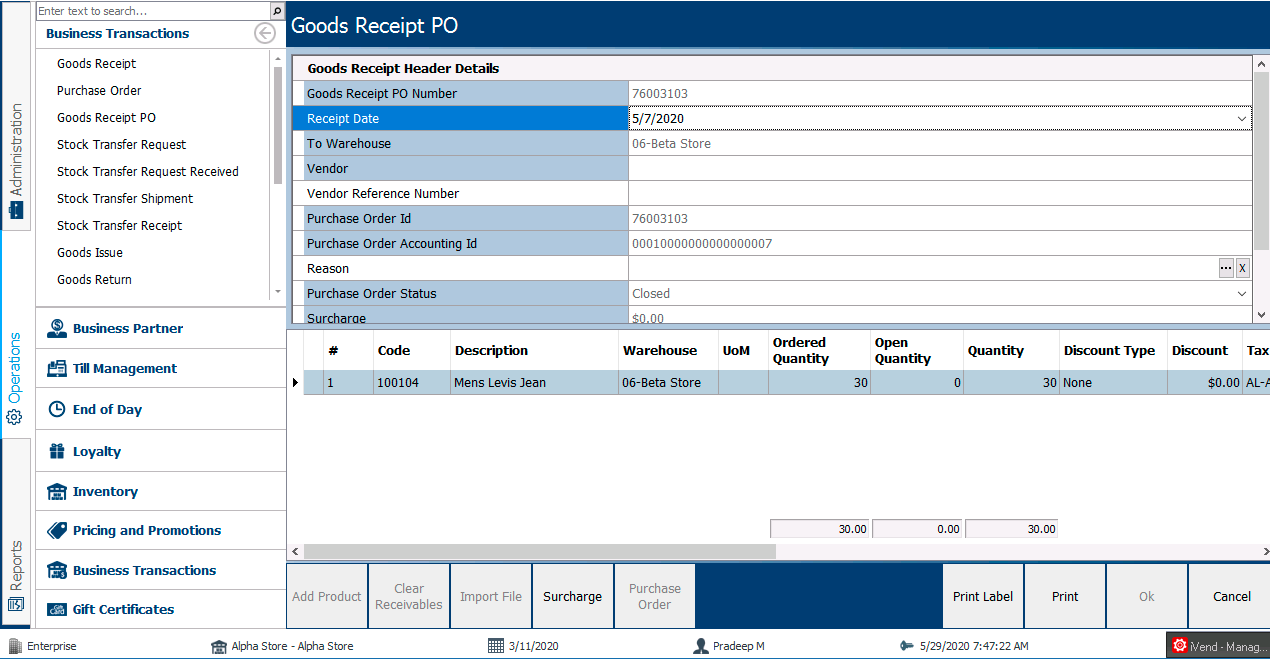Screen dimensions: 1270x659
Task: Expand the Purchase Order Status dropdown
Action: pos(1242,294)
